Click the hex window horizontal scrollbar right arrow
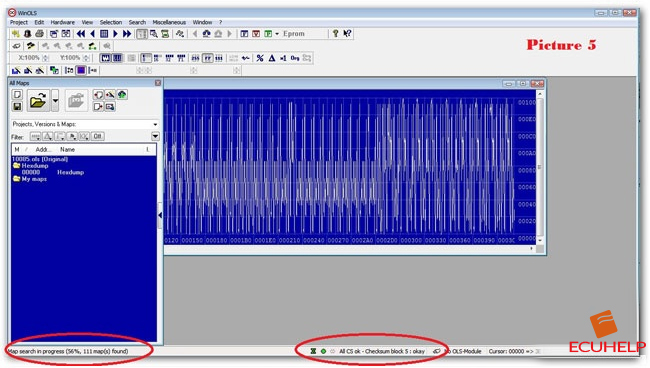The image size is (650, 368). 531,249
